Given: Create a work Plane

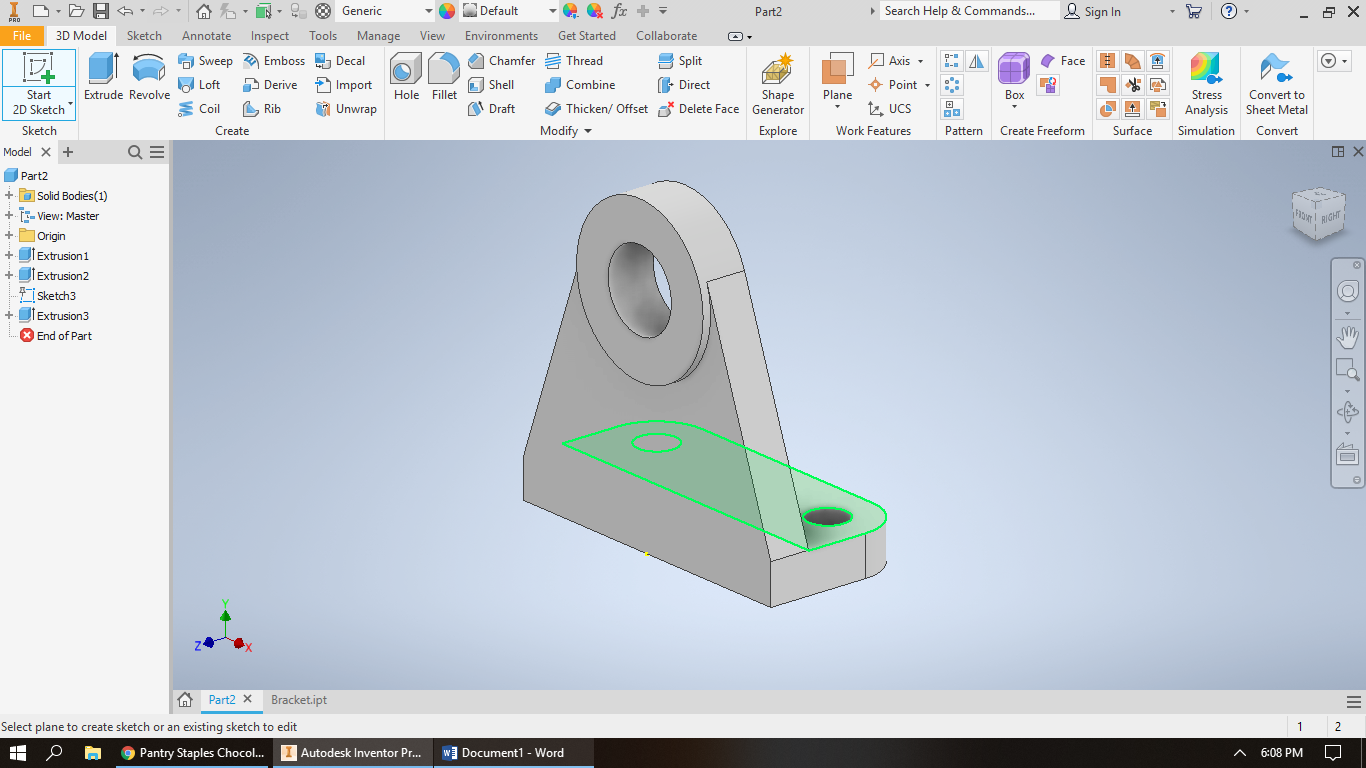Looking at the screenshot, I should pyautogui.click(x=837, y=80).
